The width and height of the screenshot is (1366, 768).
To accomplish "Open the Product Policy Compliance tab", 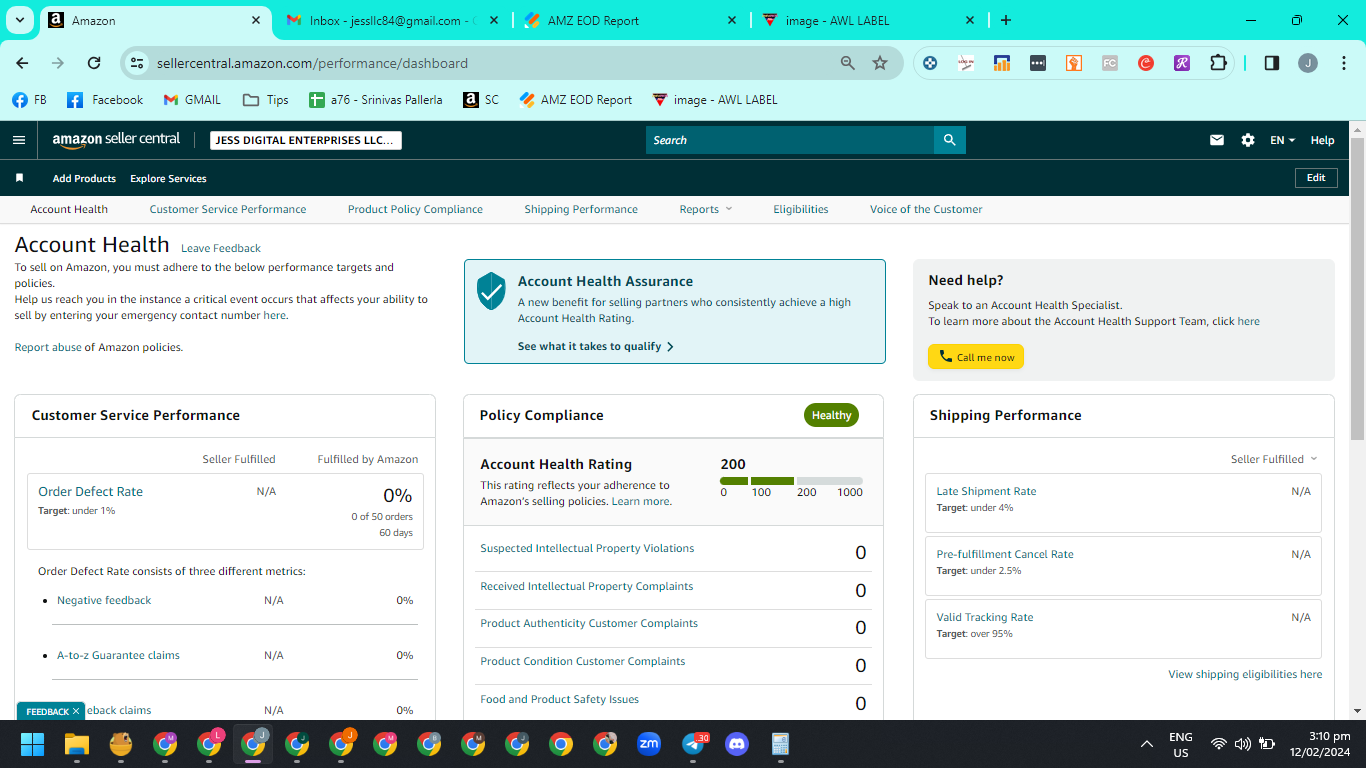I will tap(415, 209).
